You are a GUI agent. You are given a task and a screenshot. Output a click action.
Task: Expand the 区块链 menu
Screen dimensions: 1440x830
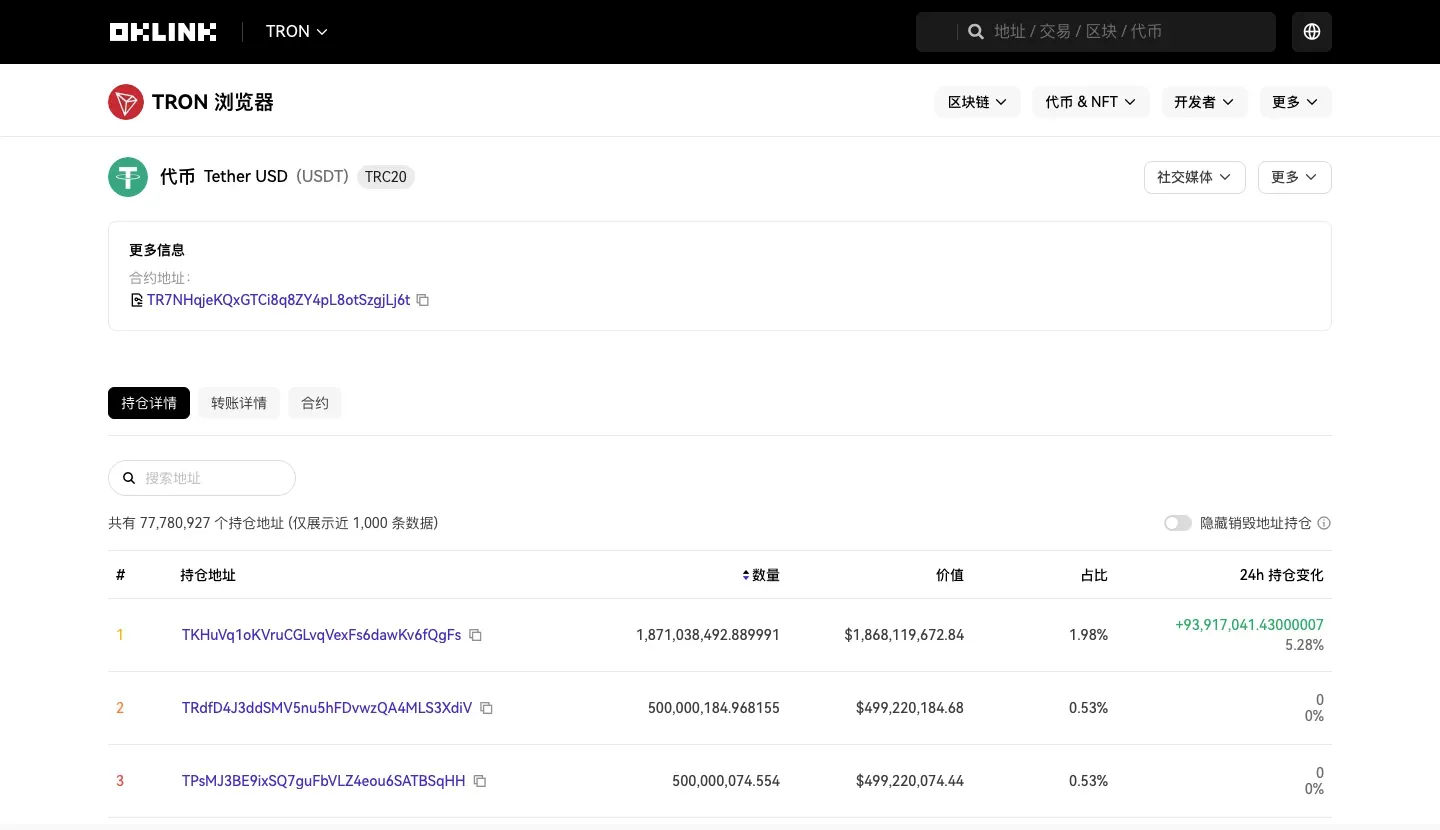(977, 102)
